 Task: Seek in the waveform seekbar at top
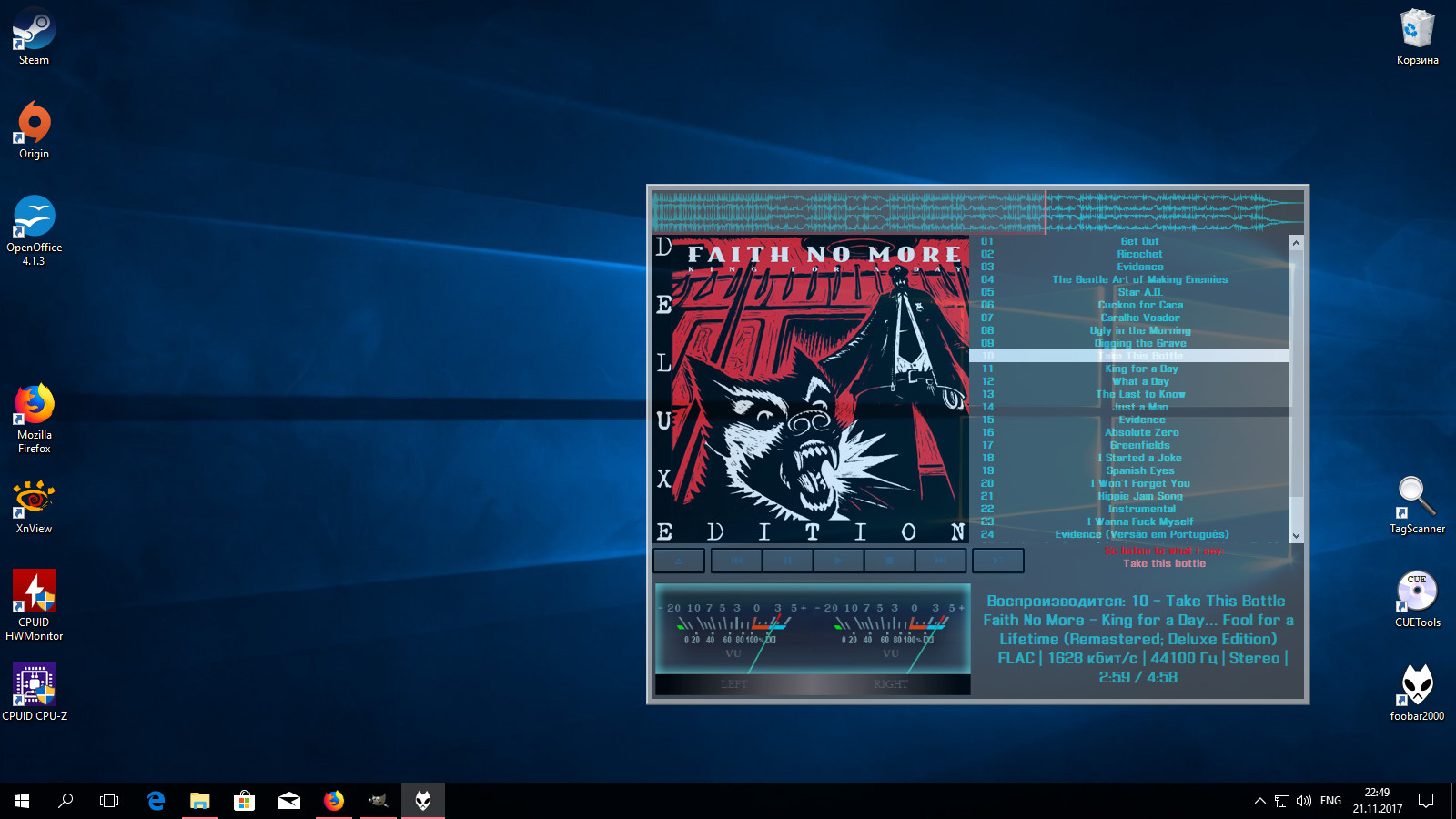(978, 212)
